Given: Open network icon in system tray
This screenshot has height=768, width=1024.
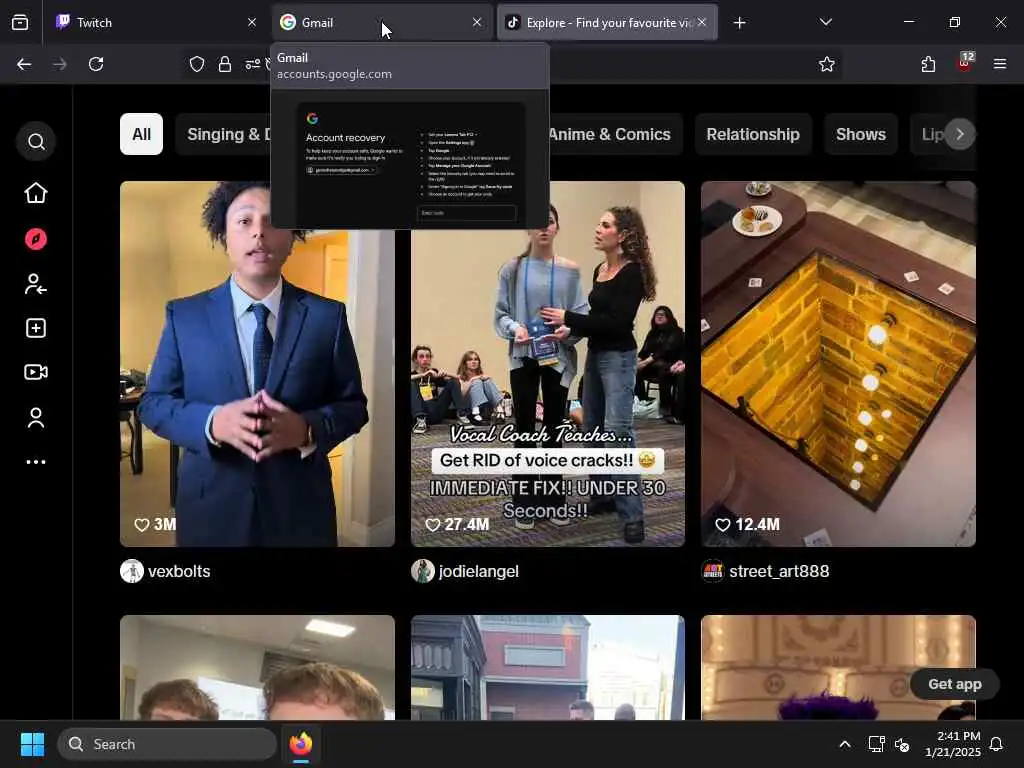Looking at the screenshot, I should (x=876, y=744).
